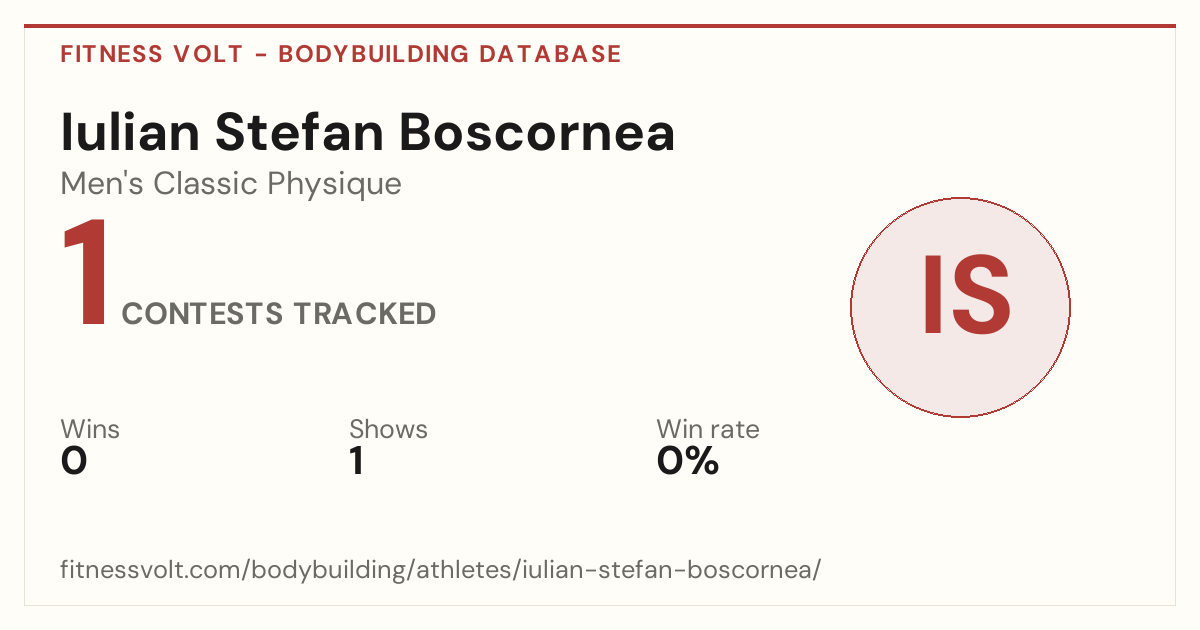
Task: Click the letter I inside the avatar
Action: (x=929, y=294)
